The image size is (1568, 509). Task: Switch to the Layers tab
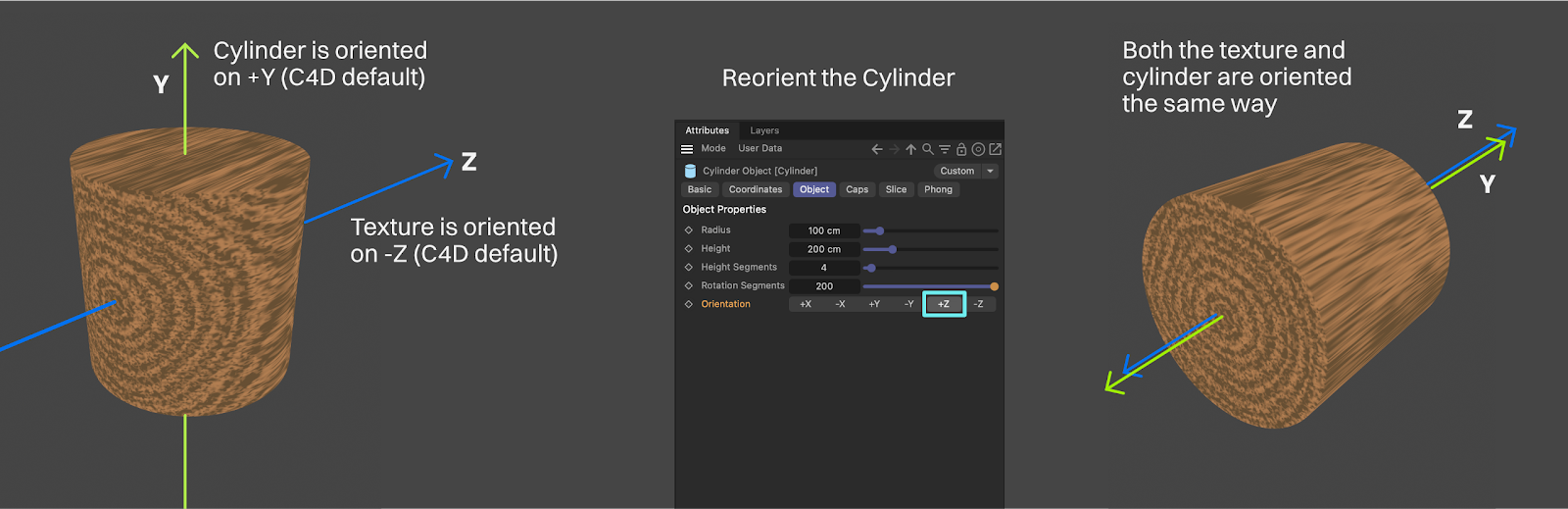[764, 130]
